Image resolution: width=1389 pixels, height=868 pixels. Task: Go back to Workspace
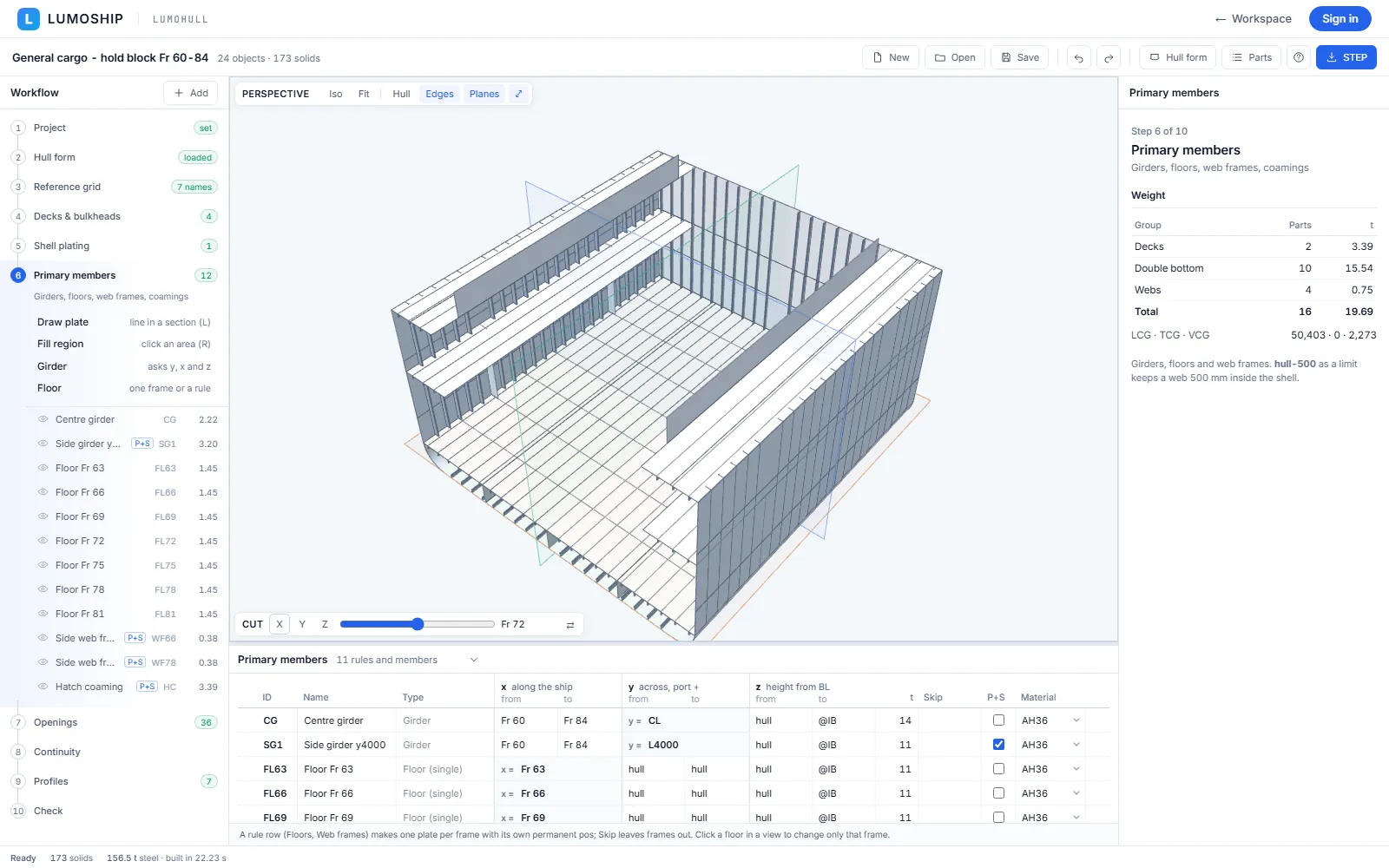[1253, 18]
